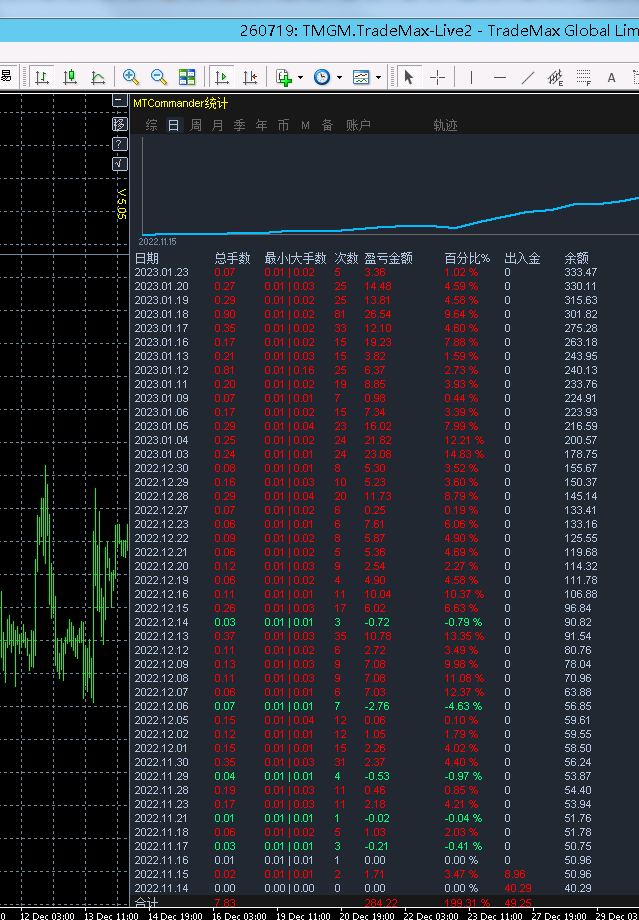Screen dimensions: 639x920
Task: Switch to the 日 daily tab
Action: point(173,125)
